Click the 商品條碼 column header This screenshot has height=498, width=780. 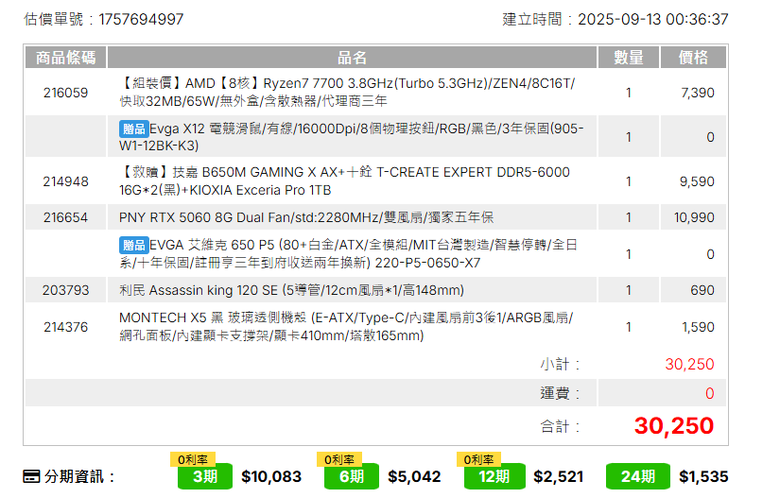pos(66,57)
